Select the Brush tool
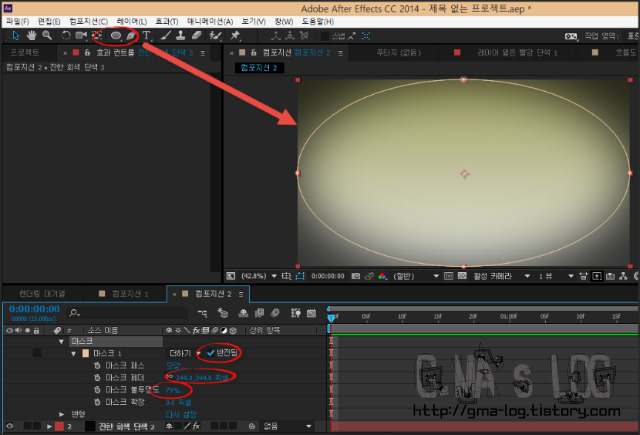This screenshot has width=640, height=435. tap(166, 36)
